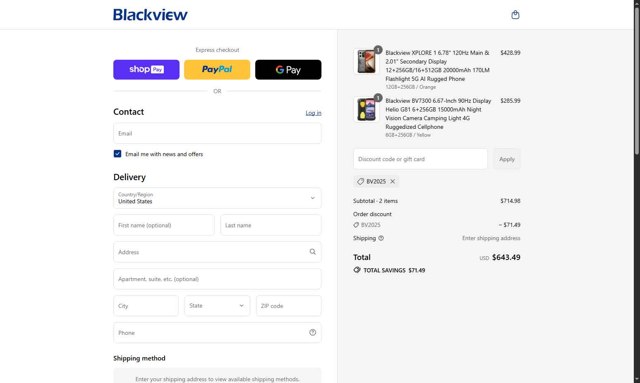Click the BV2025 tag icon chip
Viewport: 640px width, 383px height.
point(360,181)
